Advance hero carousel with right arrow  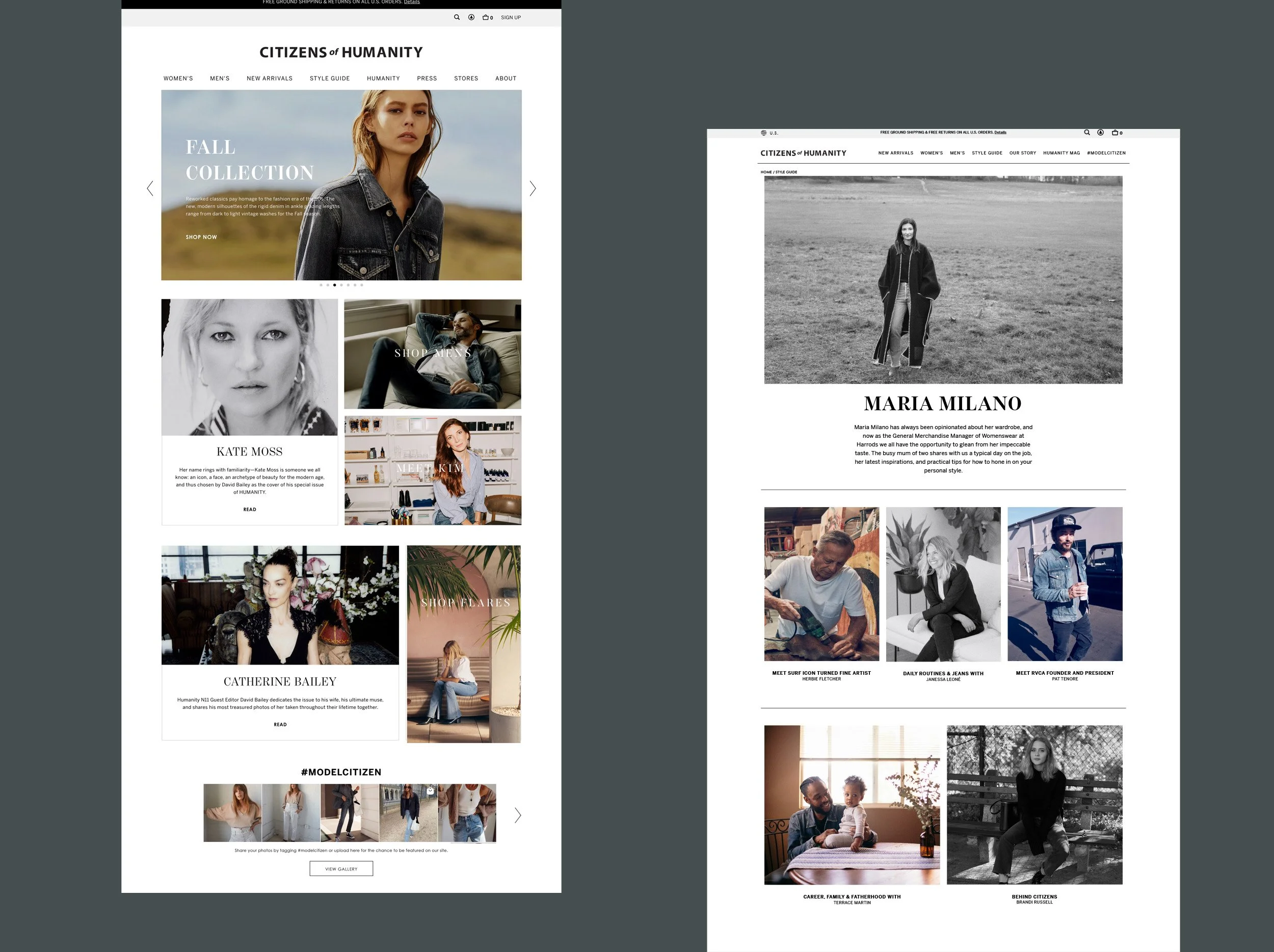533,189
